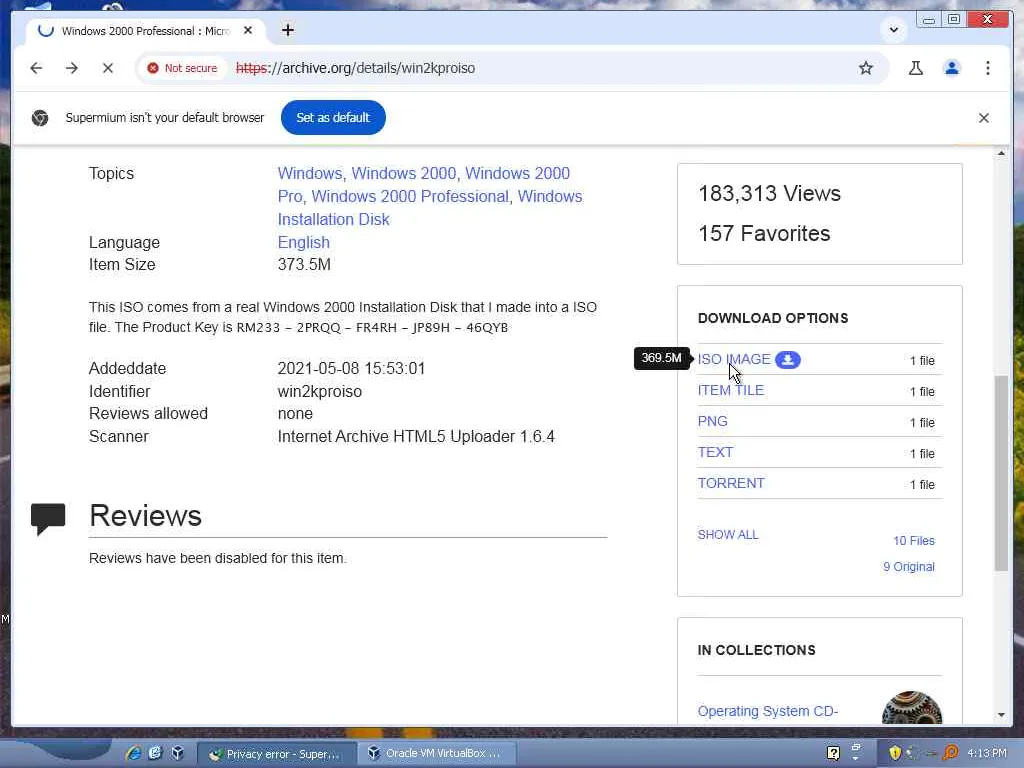Viewport: 1024px width, 768px height.
Task: Click the scroll up arrow
Action: point(1001,153)
